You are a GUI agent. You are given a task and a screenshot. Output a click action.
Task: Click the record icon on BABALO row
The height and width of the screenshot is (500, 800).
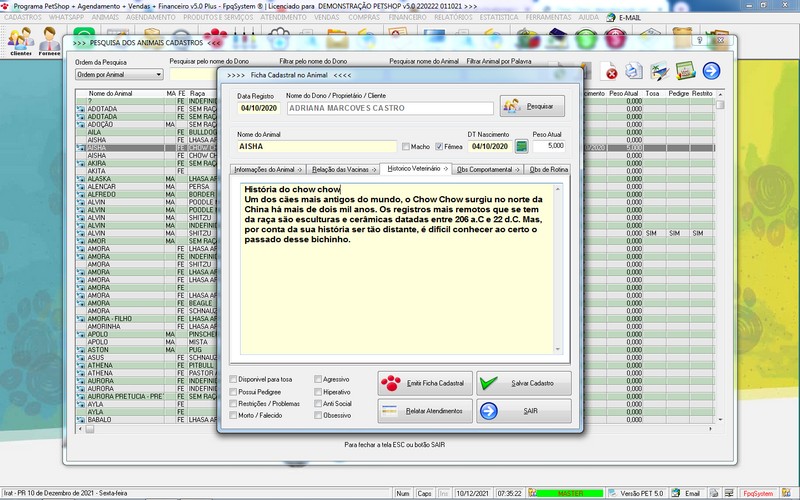coord(81,420)
